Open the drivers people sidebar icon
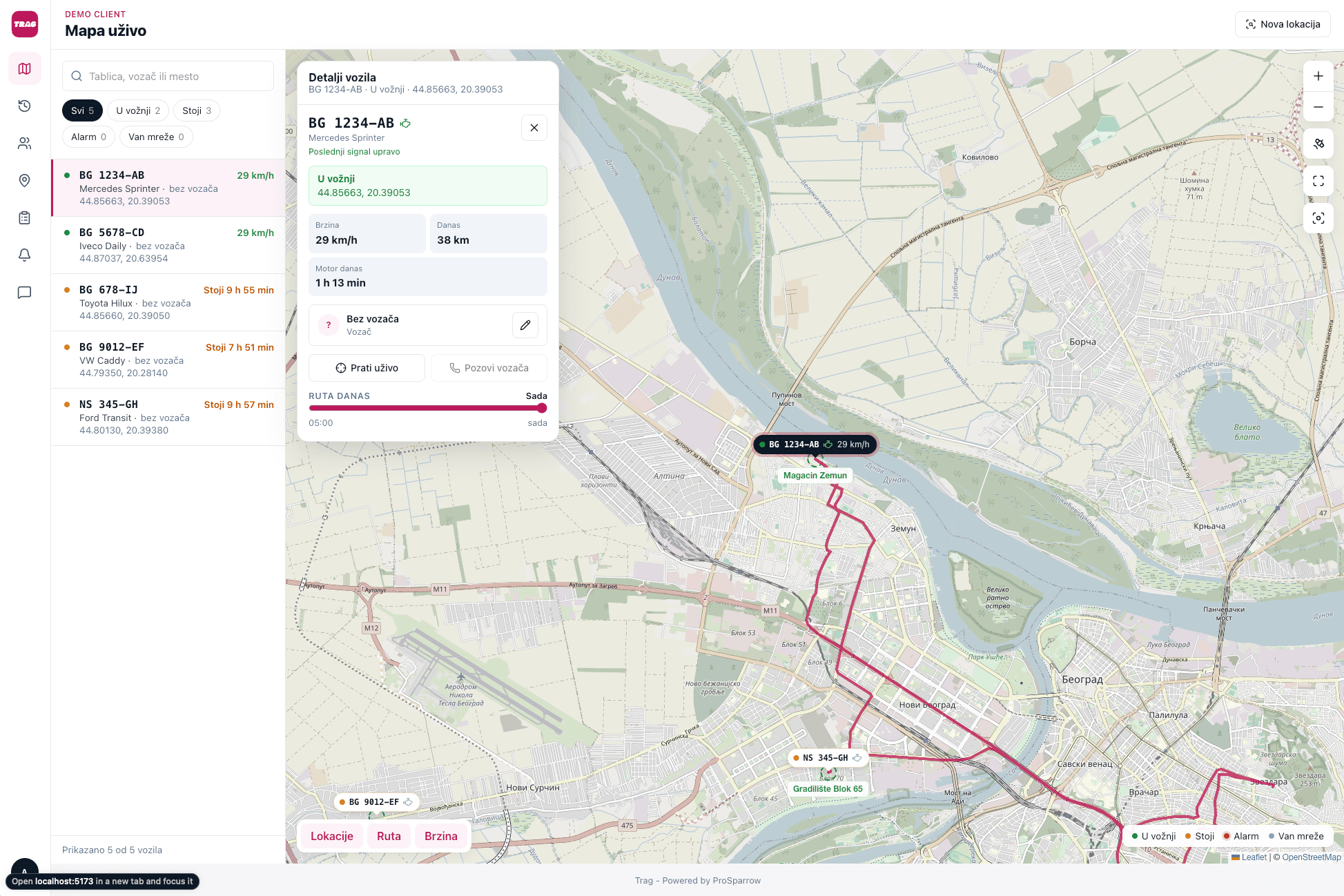The height and width of the screenshot is (896, 1344). tap(25, 143)
